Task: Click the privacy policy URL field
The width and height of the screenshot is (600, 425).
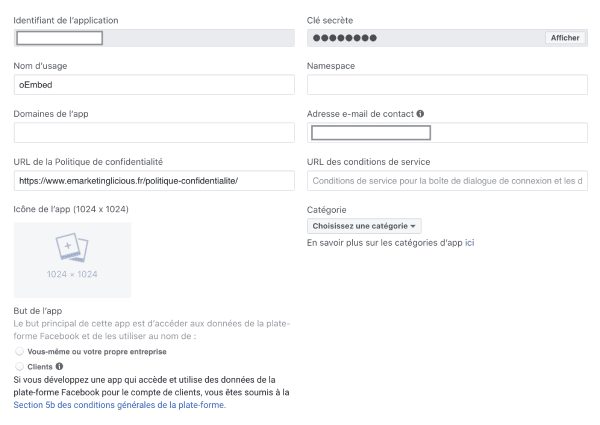Action: tap(154, 180)
